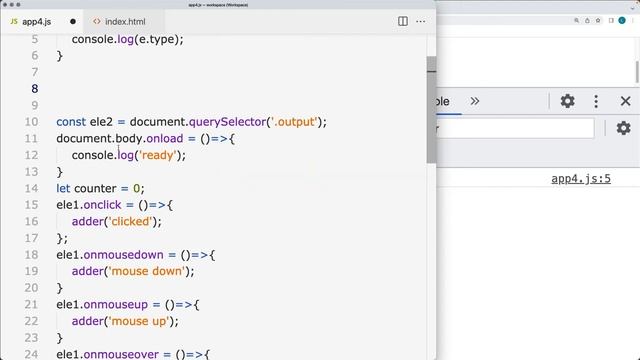Click 'e.type' on line 5
Image resolution: width=640 pixels, height=360 pixels.
pos(157,39)
